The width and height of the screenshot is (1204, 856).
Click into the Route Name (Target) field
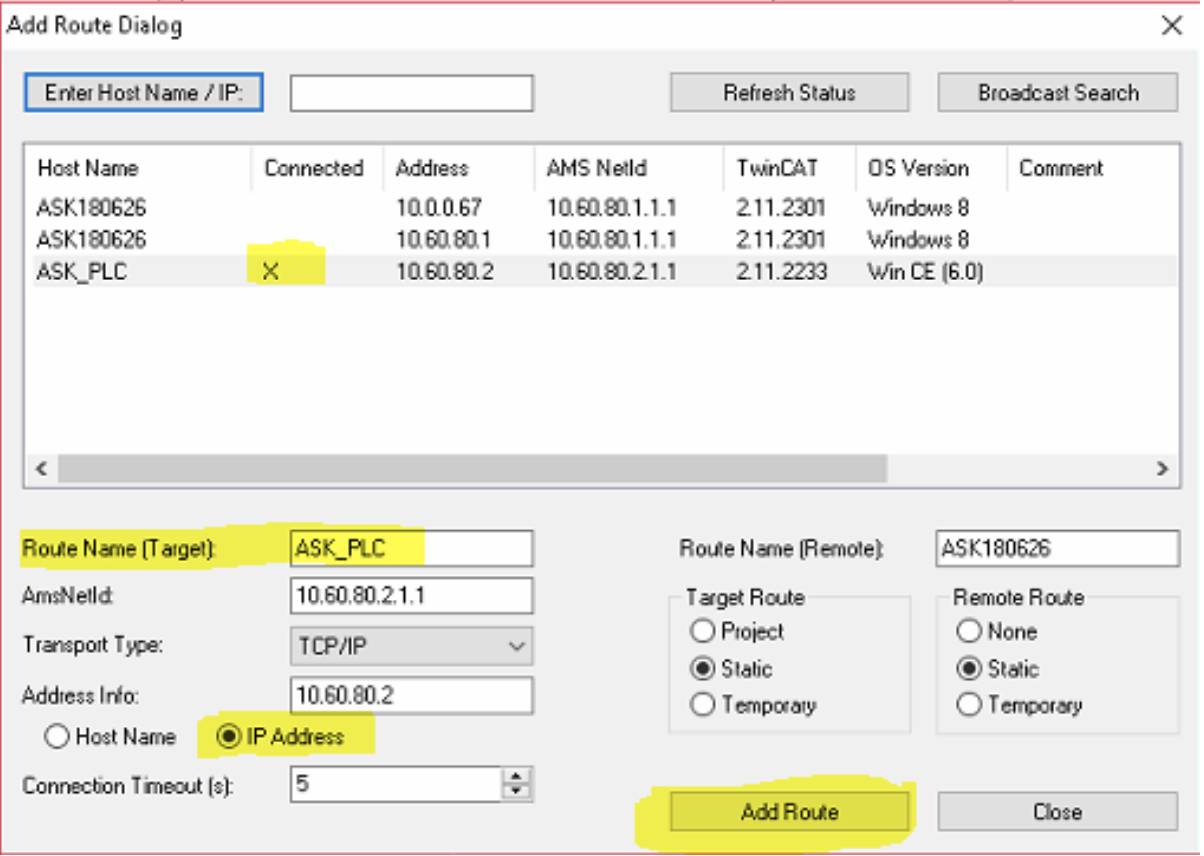[x=410, y=548]
